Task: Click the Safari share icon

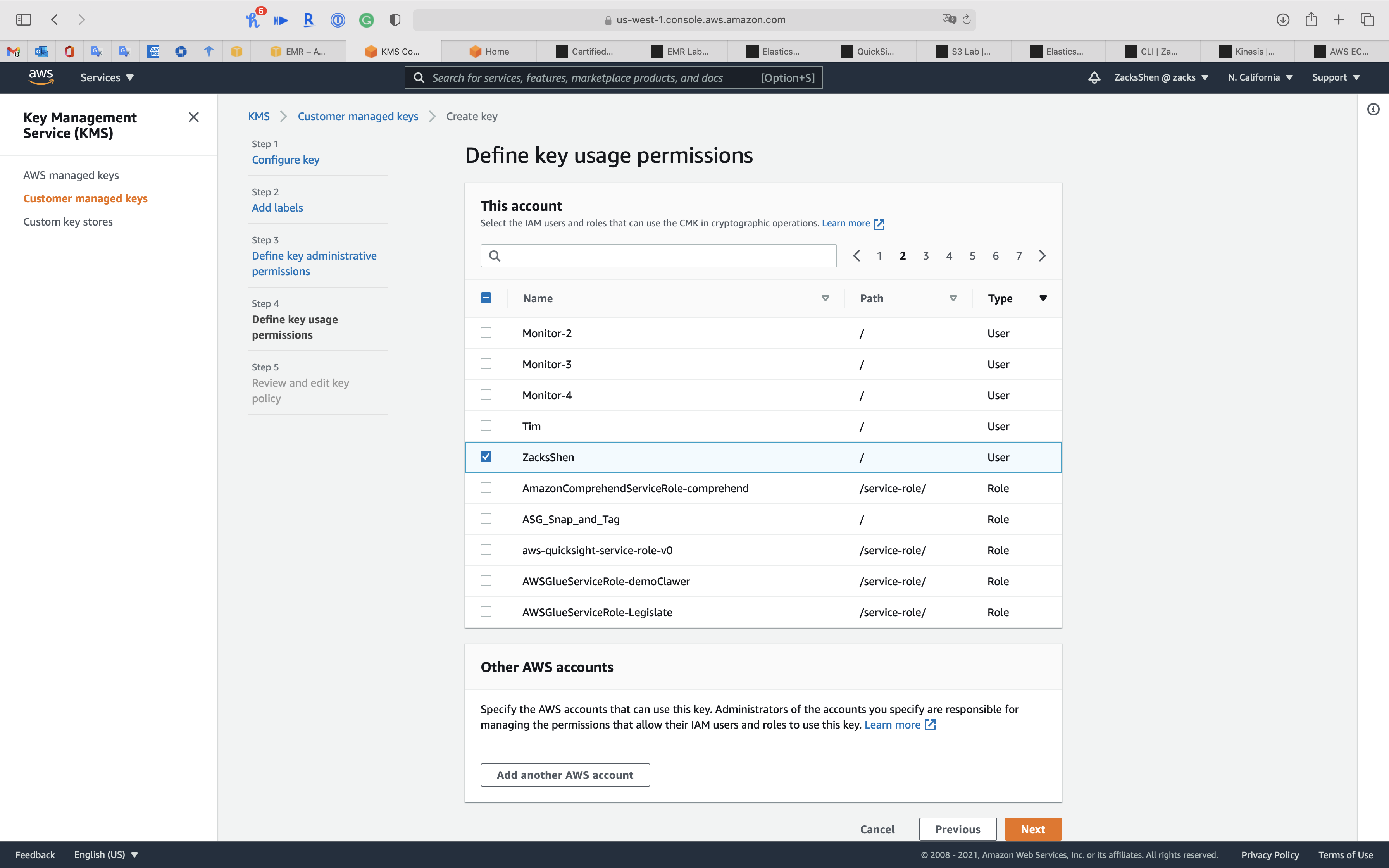Action: [1311, 19]
